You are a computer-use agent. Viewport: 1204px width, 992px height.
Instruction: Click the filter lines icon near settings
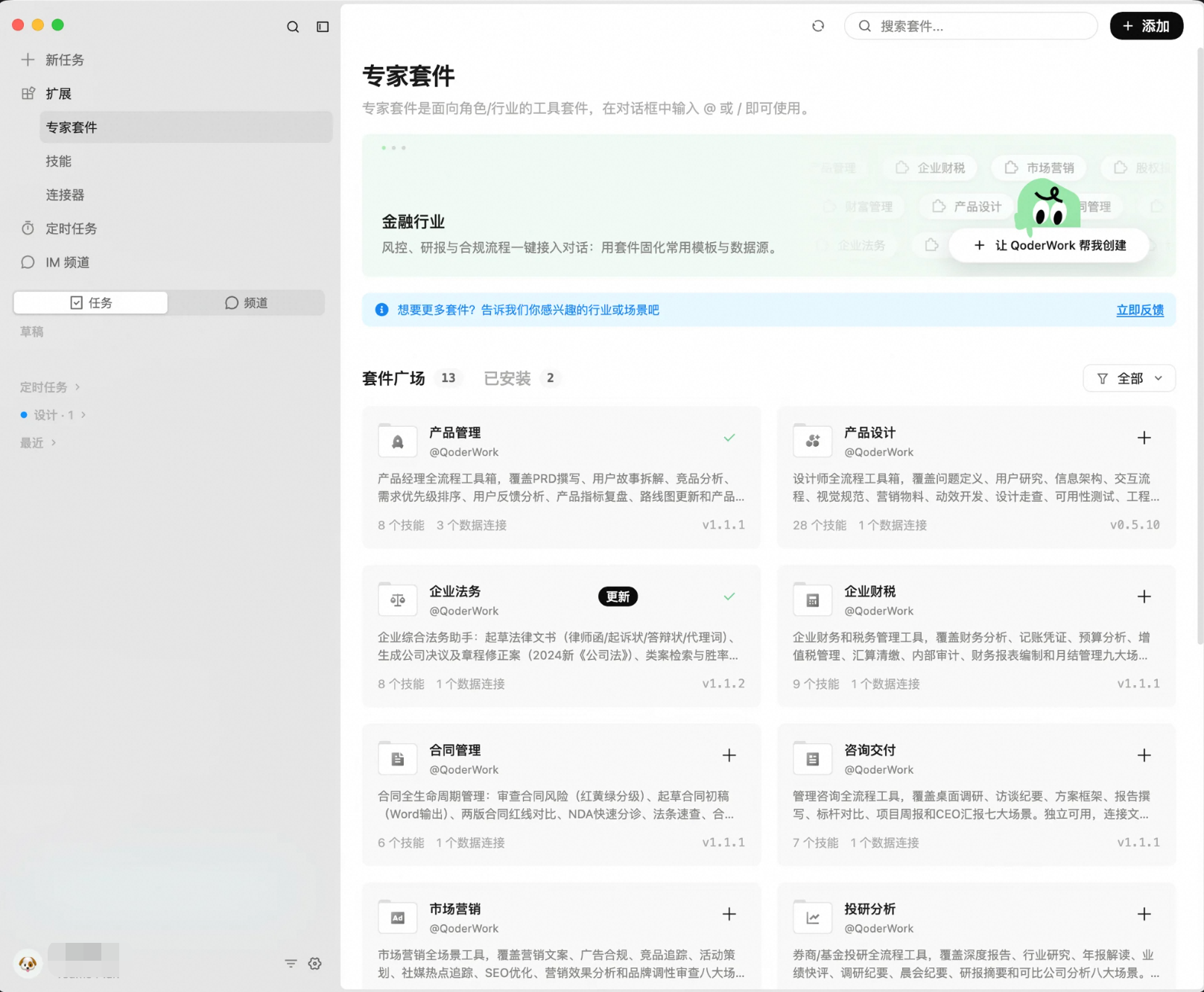[291, 964]
